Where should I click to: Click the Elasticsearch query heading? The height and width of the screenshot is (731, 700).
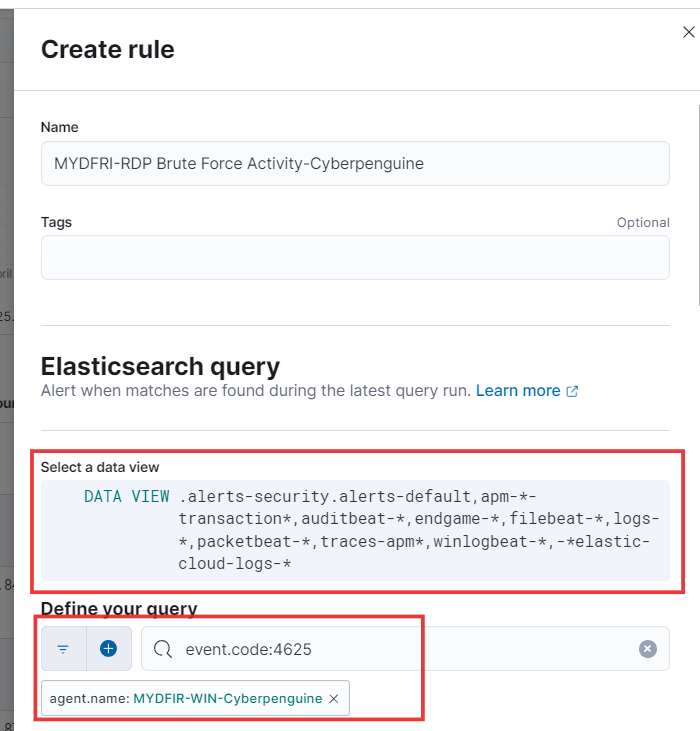160,366
